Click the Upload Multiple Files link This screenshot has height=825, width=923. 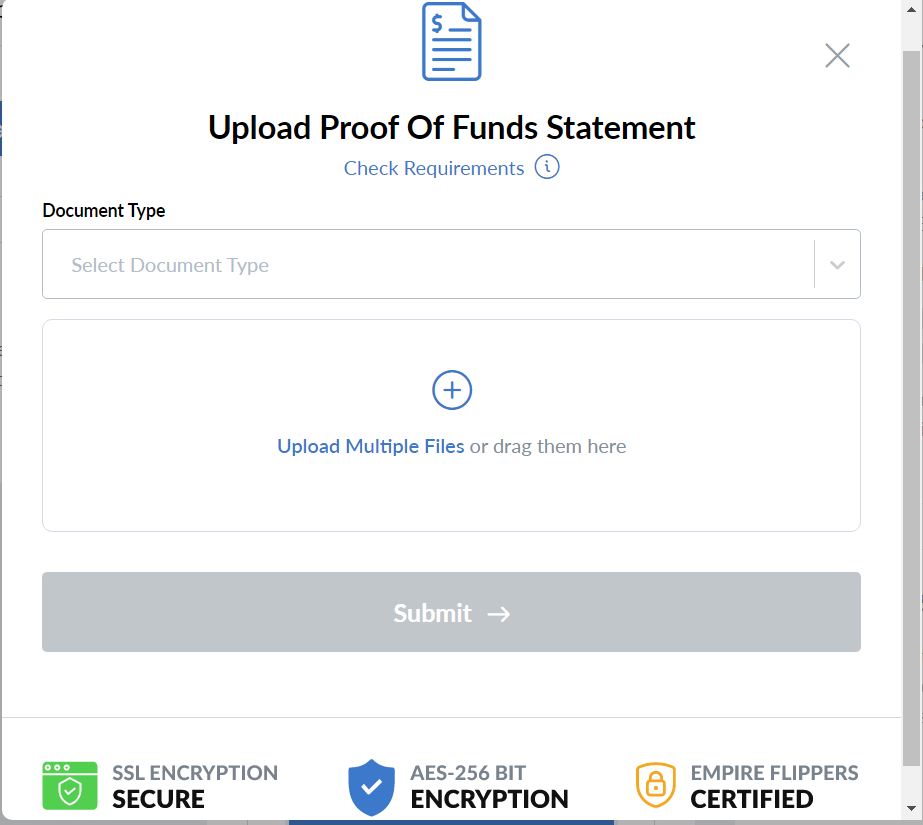coord(370,446)
